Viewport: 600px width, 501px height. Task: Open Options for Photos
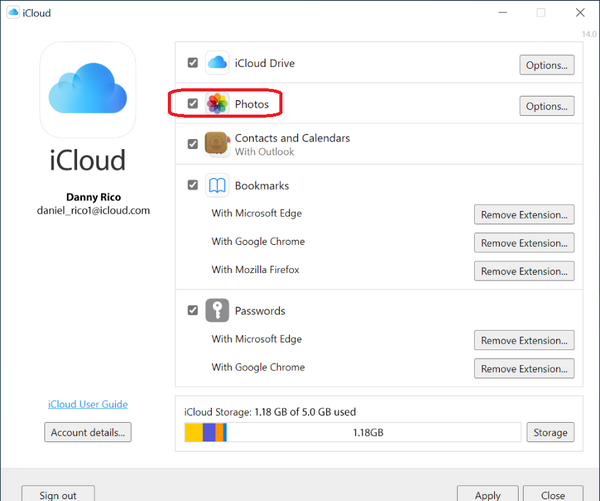point(547,106)
